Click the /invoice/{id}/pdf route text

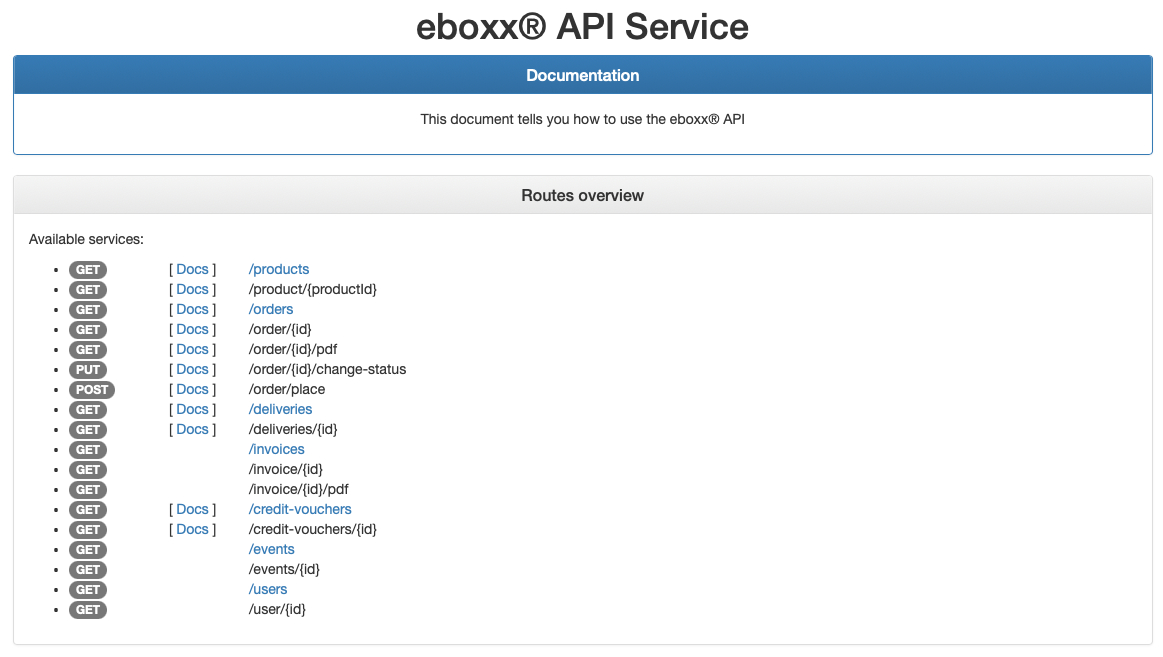pos(298,489)
